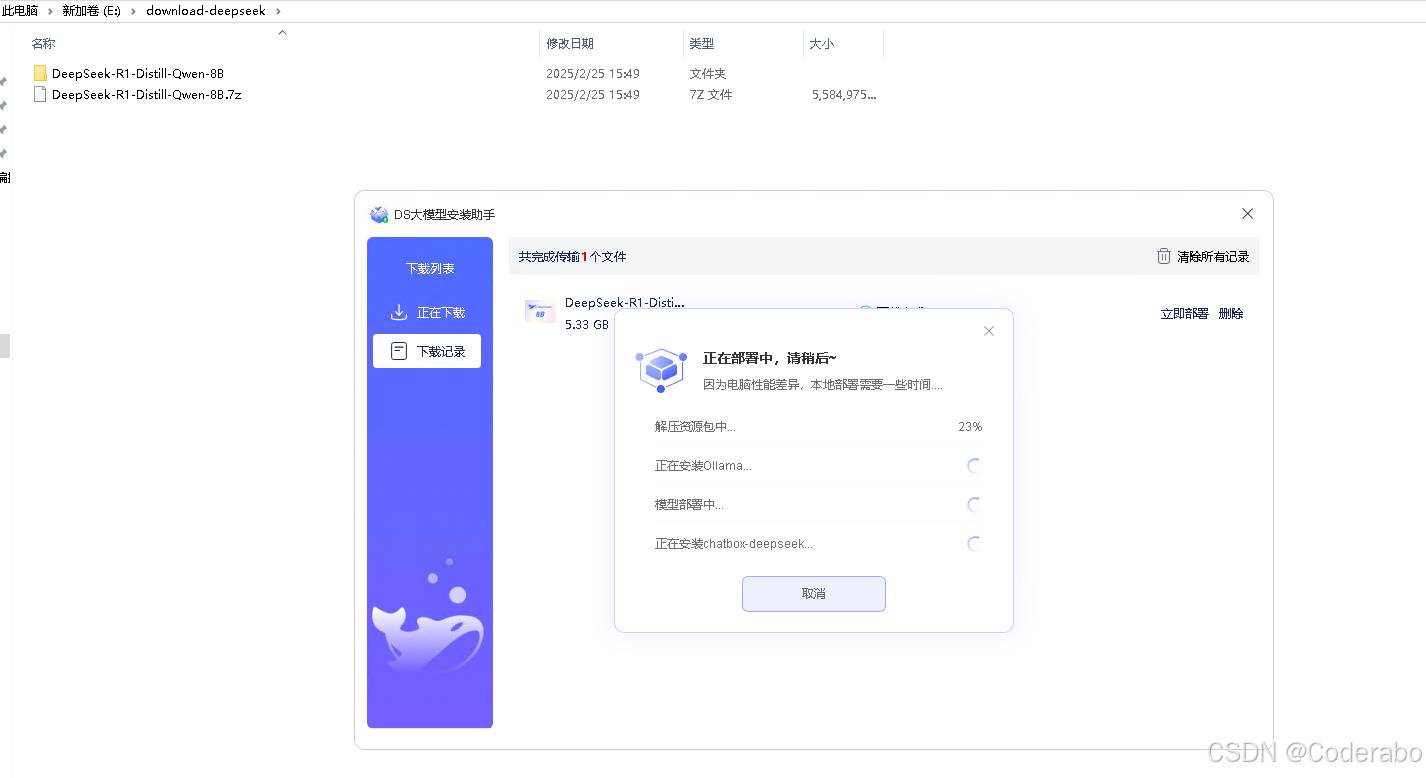Viewport: 1426px width, 778px height.
Task: Click 删除 to remove the download record
Action: click(1231, 313)
